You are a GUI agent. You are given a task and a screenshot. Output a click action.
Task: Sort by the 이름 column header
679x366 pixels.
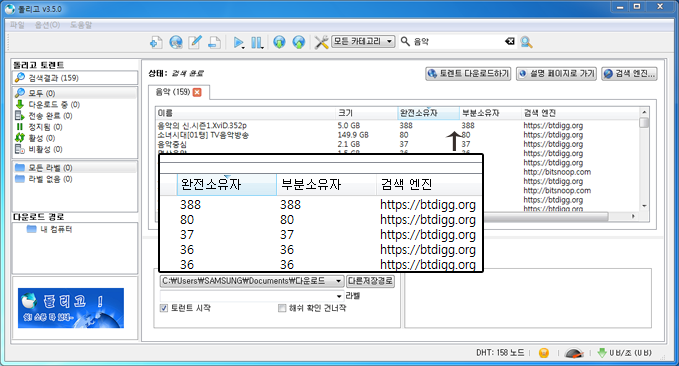tap(246, 113)
